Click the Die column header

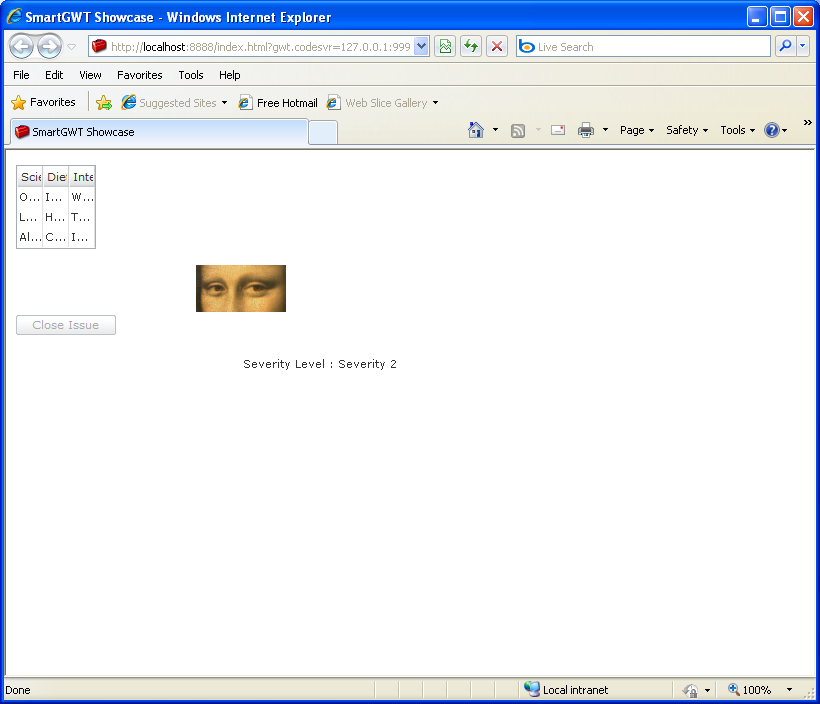pyautogui.click(x=56, y=177)
